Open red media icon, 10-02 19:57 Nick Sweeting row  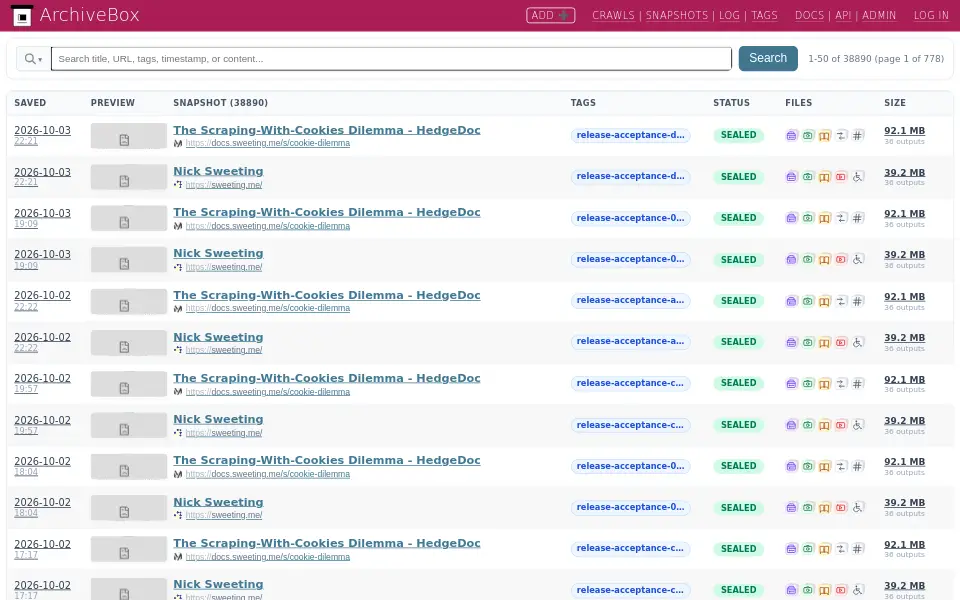point(841,425)
